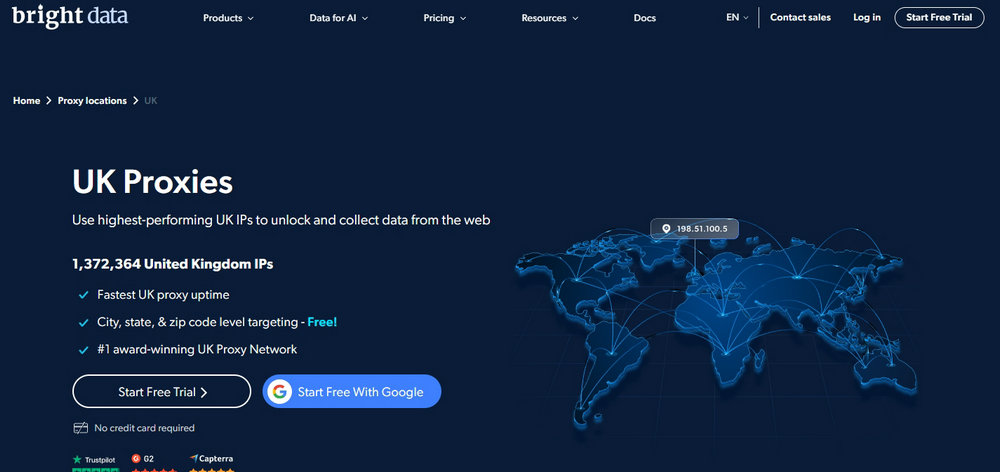Expand the Products dropdown chevron

point(251,18)
